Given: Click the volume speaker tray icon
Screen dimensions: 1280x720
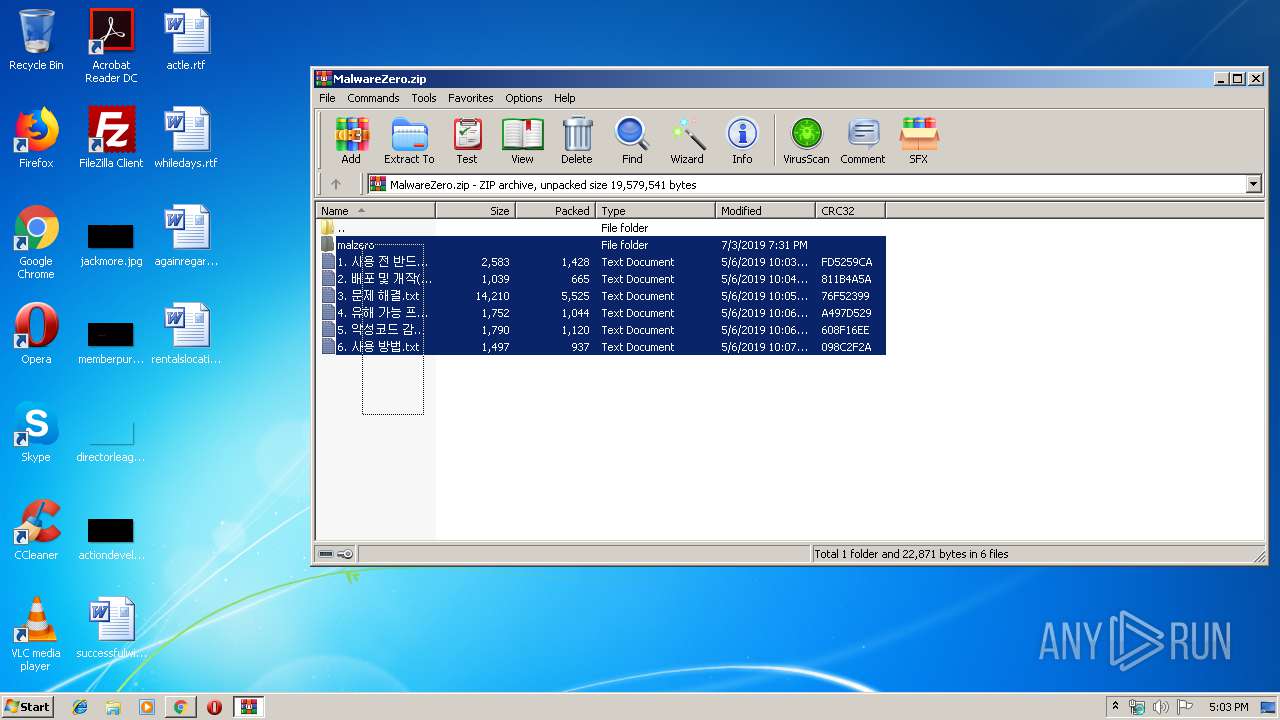Looking at the screenshot, I should point(1161,707).
